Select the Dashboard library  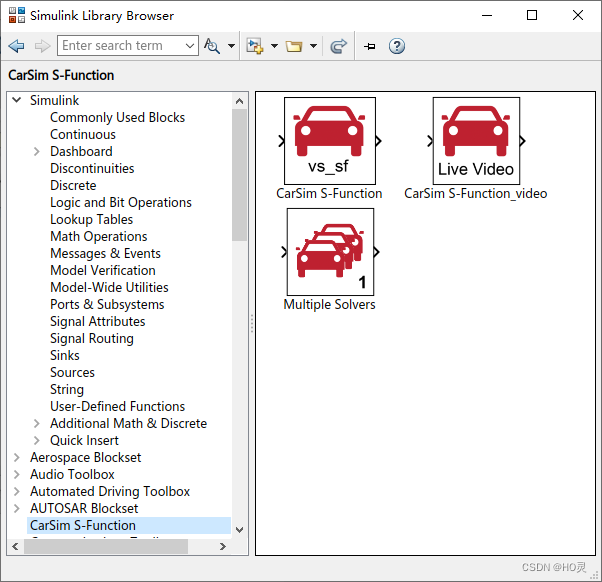pyautogui.click(x=81, y=151)
